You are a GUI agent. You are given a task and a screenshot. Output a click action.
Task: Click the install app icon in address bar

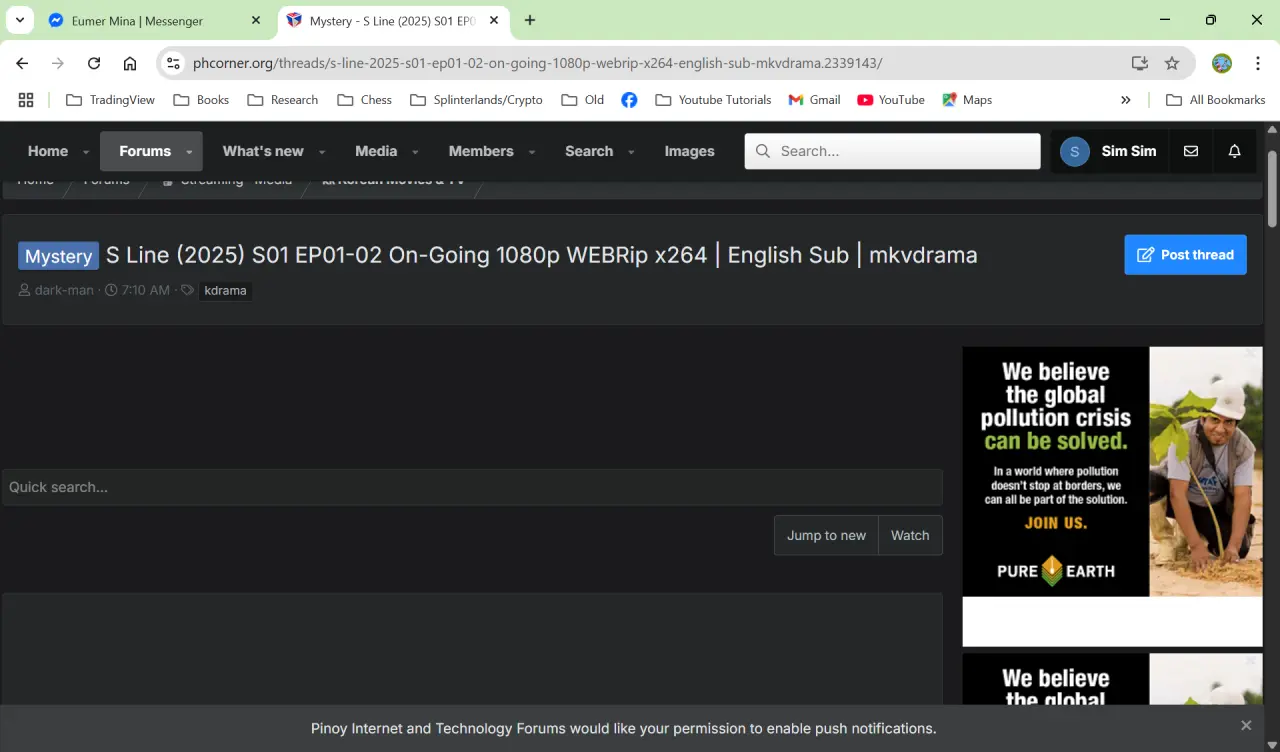point(1139,63)
